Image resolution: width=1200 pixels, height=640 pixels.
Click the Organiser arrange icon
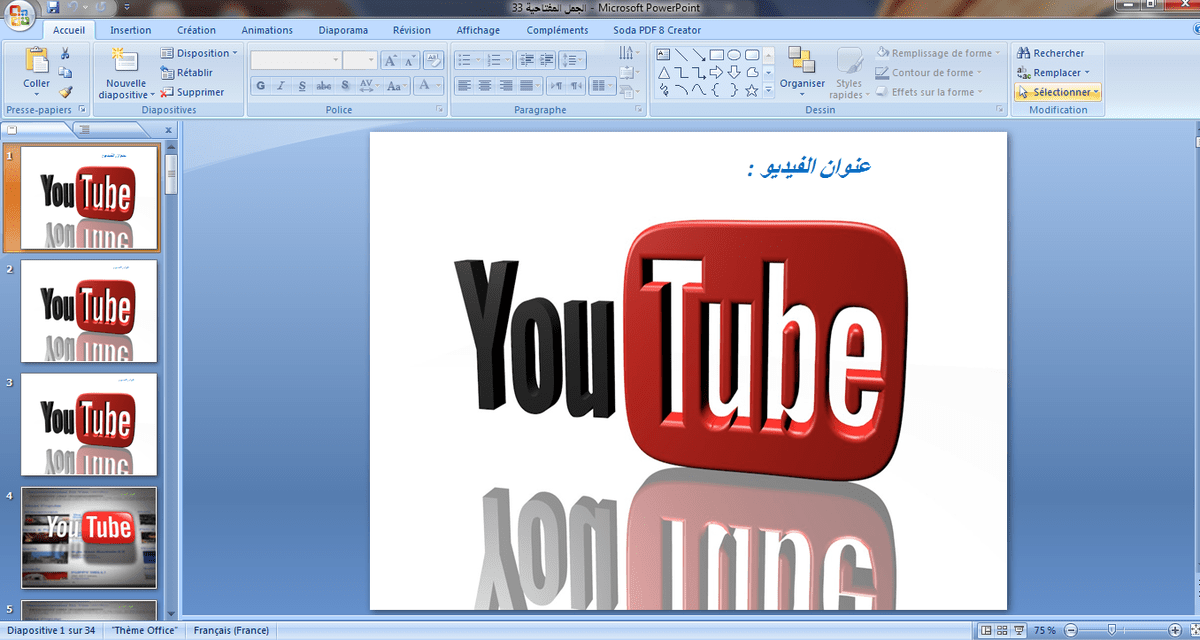802,67
